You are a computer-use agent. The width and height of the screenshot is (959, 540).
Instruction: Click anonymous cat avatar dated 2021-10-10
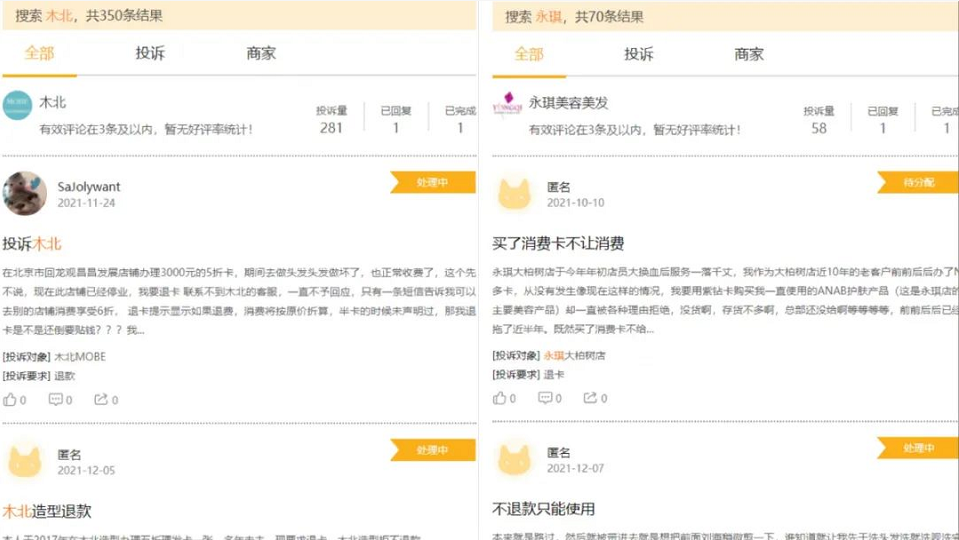coord(514,194)
